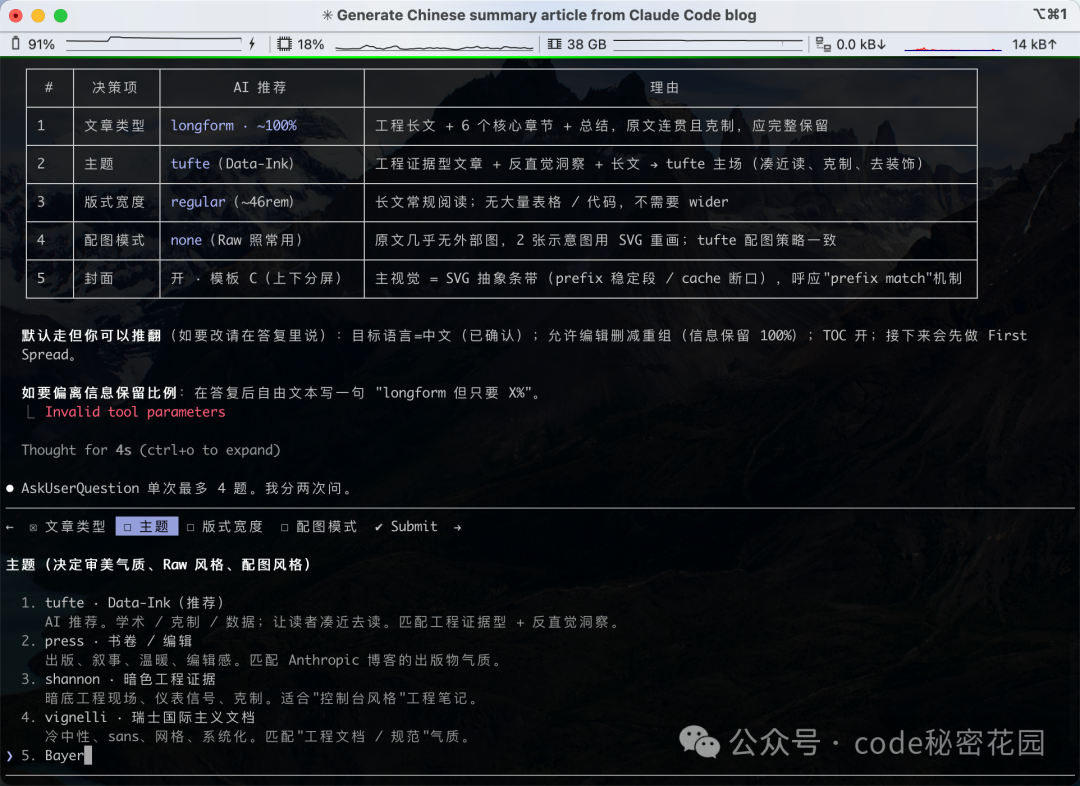
Task: Click the 决策项 column header
Action: [x=115, y=87]
